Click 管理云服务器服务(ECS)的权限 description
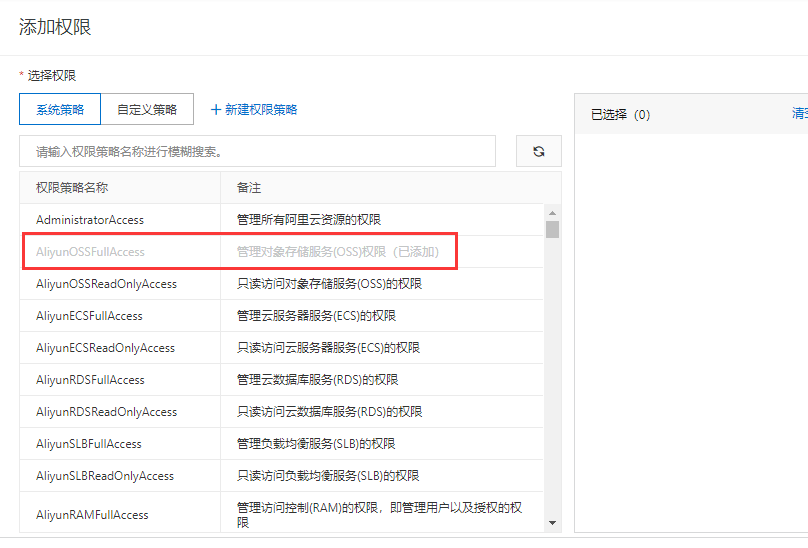 click(x=316, y=315)
